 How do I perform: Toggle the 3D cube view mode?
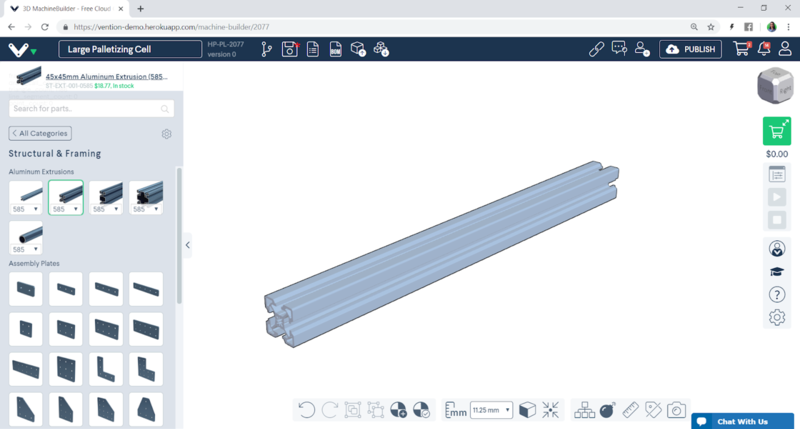click(527, 410)
